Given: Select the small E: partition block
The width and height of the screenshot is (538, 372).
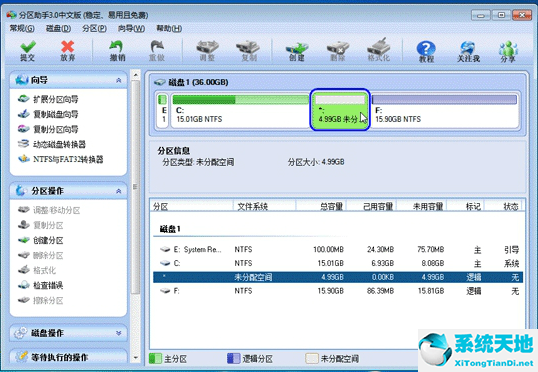Looking at the screenshot, I should pyautogui.click(x=163, y=111).
